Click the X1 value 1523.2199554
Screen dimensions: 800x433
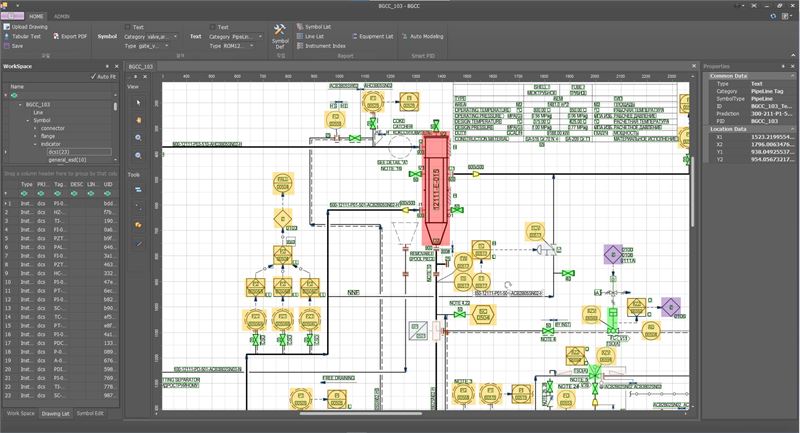tap(772, 137)
